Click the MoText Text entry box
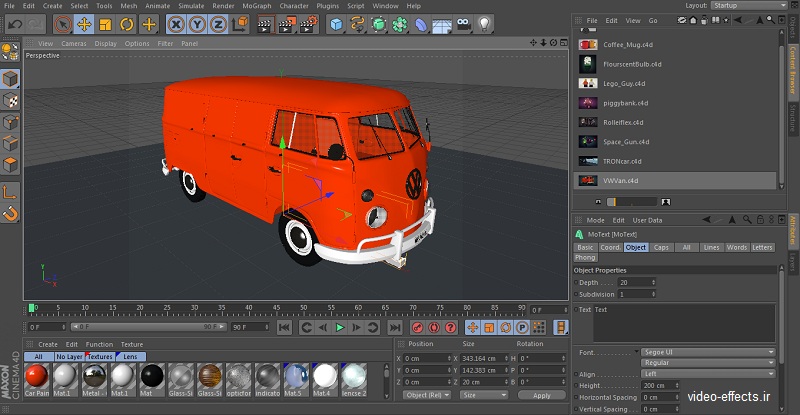This screenshot has height=415, width=800. tap(684, 323)
